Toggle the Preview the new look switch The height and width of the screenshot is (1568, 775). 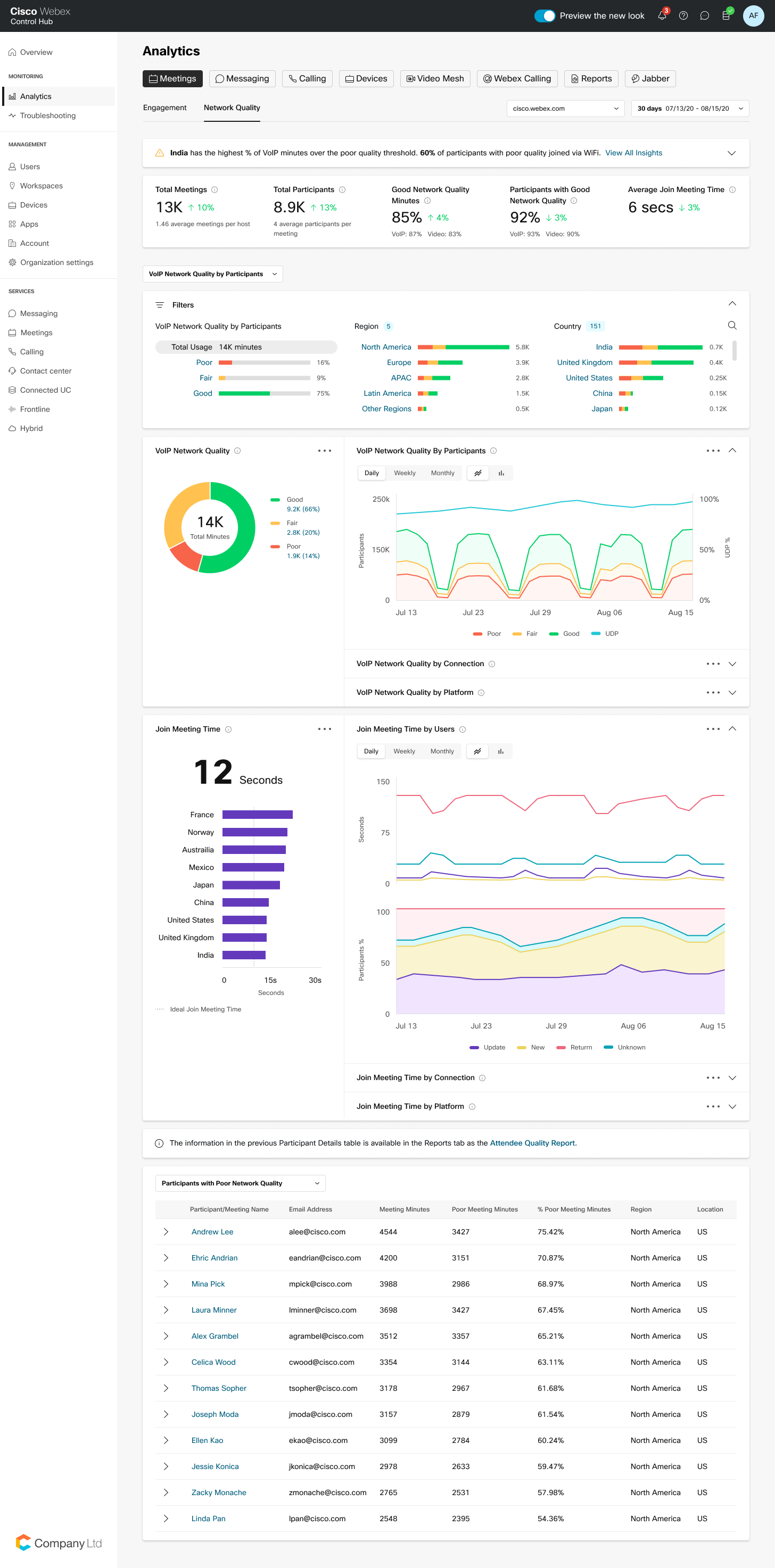pyautogui.click(x=545, y=16)
